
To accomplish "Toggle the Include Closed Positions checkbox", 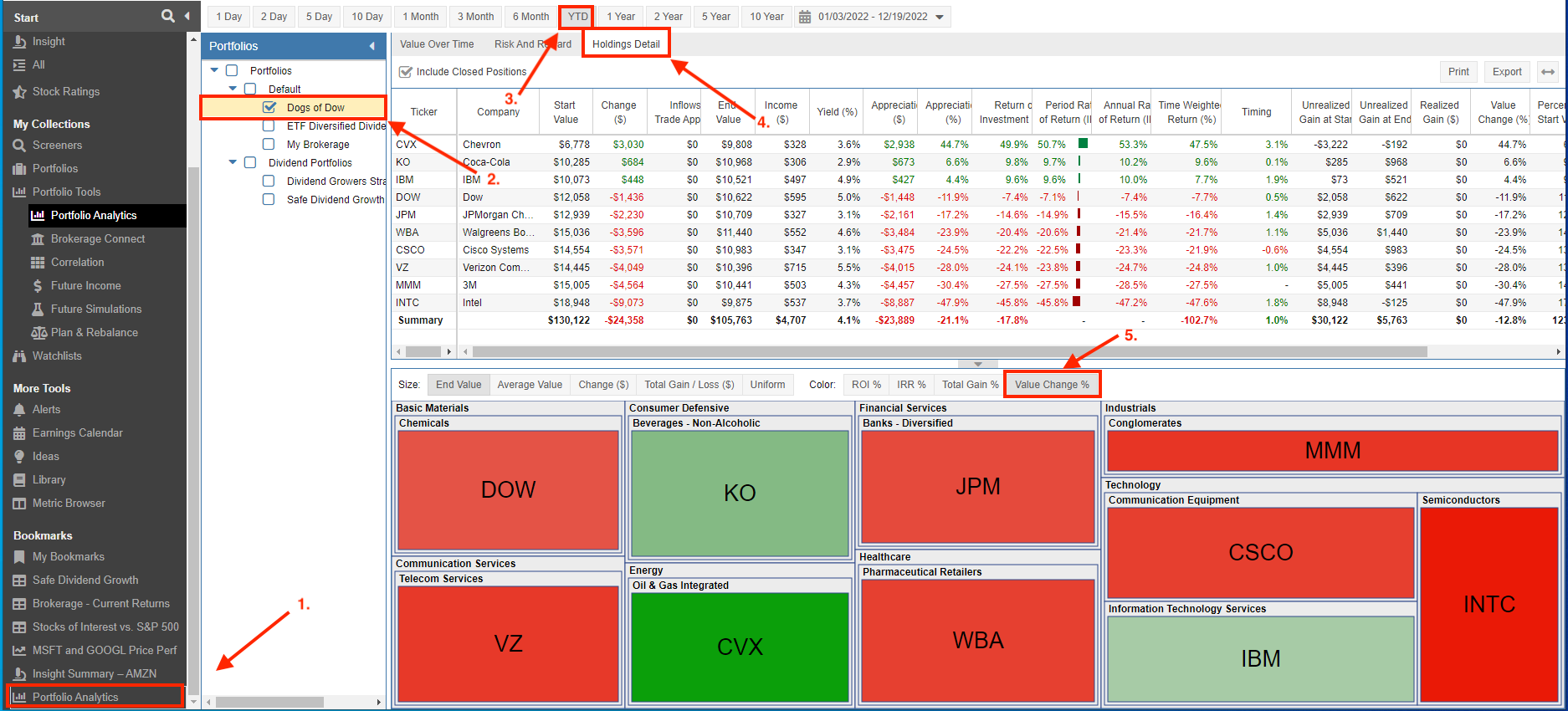I will tap(406, 72).
